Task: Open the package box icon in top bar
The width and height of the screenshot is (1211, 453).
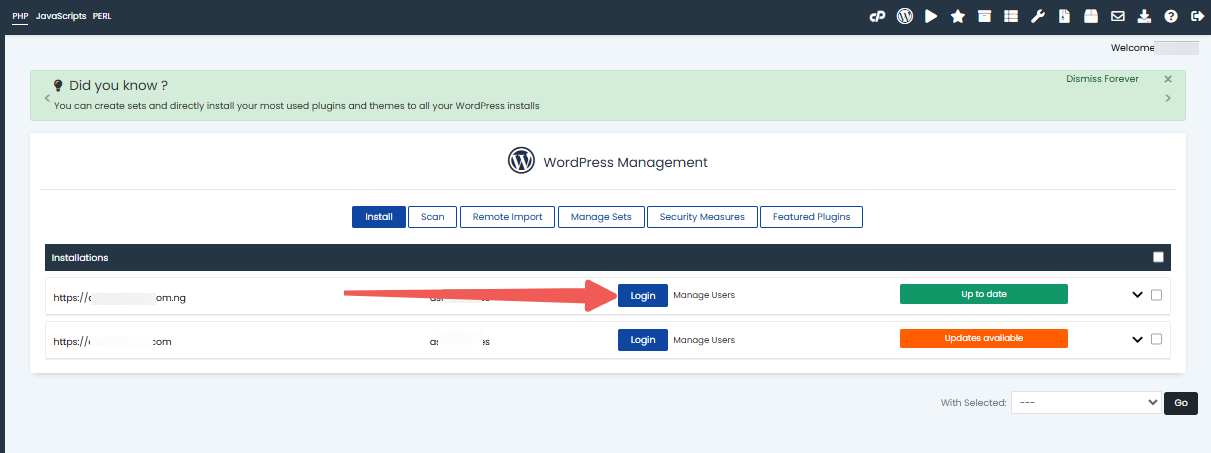Action: (1091, 16)
